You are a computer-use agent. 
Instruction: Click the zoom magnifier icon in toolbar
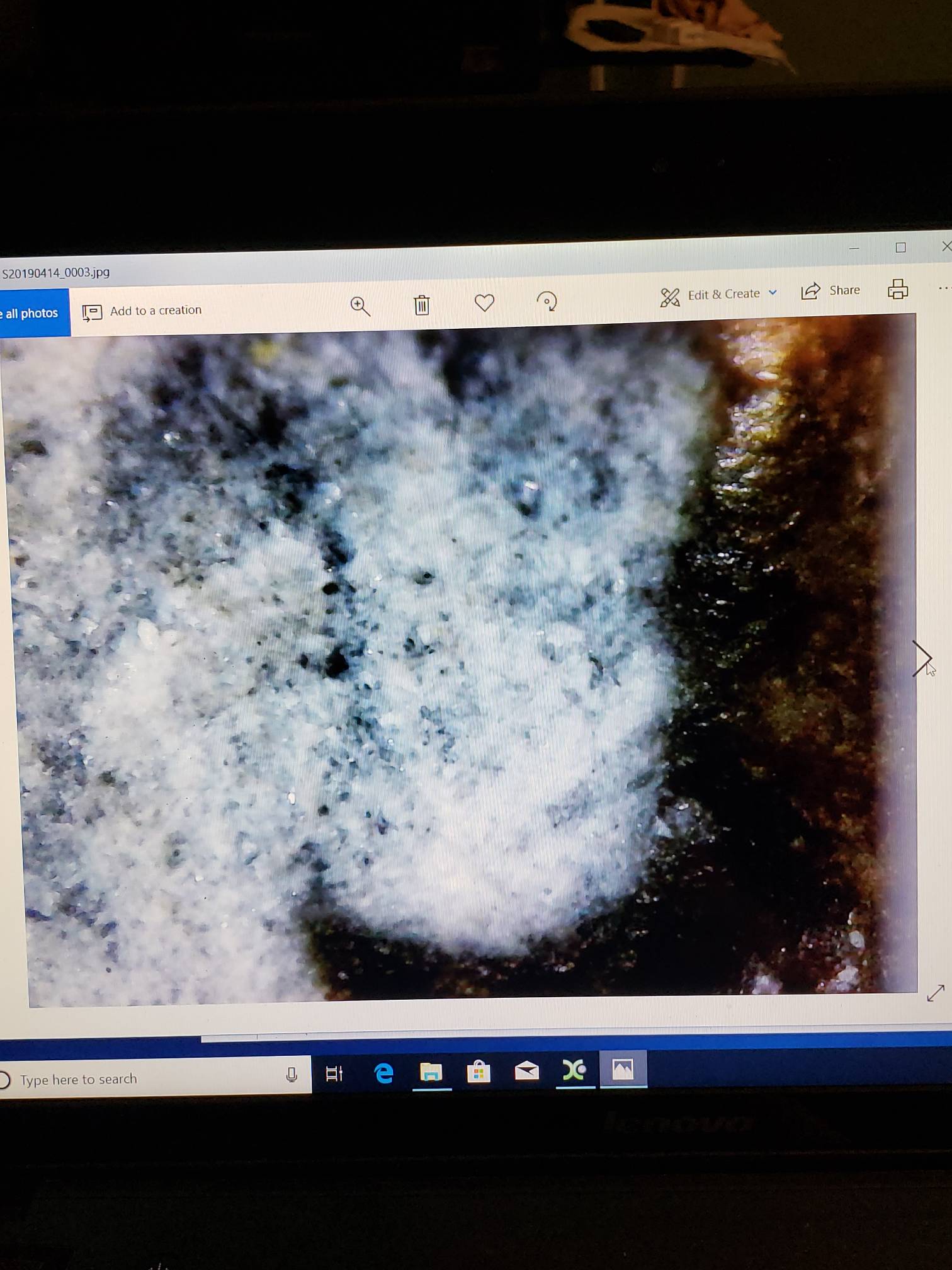pos(360,306)
